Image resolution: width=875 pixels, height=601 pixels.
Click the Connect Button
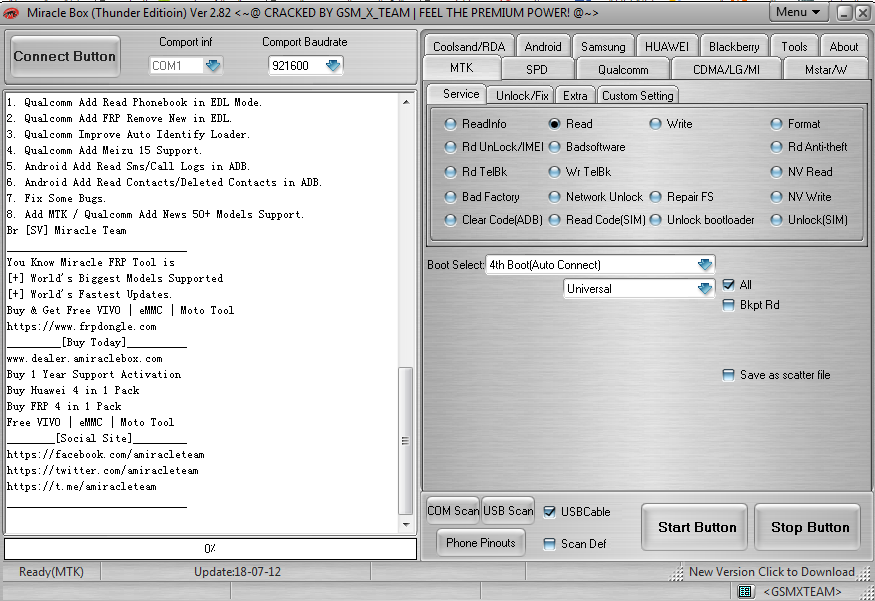click(65, 56)
